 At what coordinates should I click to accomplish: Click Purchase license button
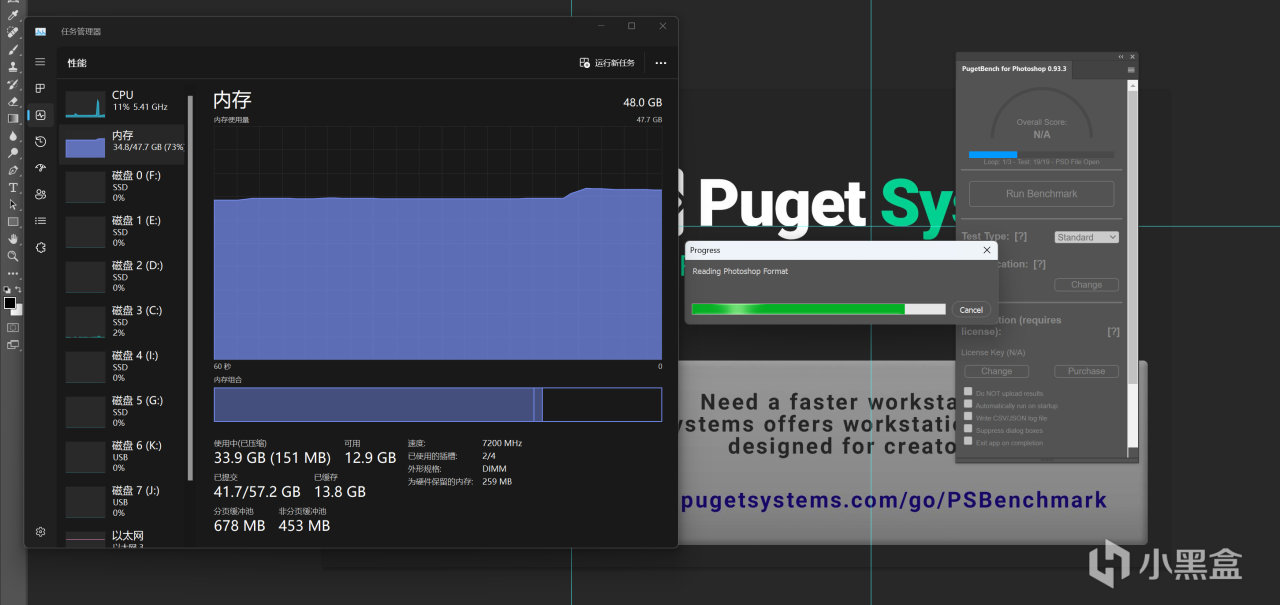coord(1086,371)
